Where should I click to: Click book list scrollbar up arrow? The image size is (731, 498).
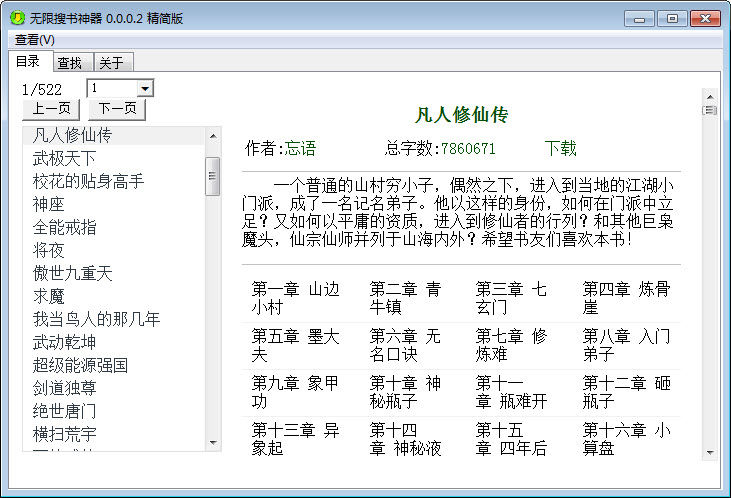tap(213, 136)
